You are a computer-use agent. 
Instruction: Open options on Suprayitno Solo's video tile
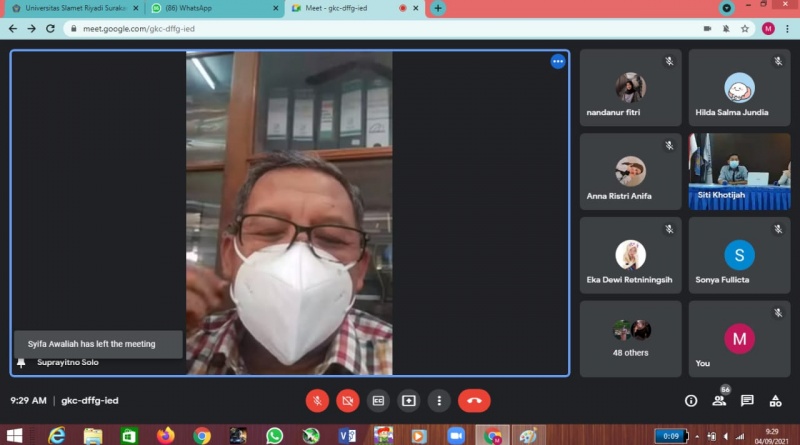558,61
